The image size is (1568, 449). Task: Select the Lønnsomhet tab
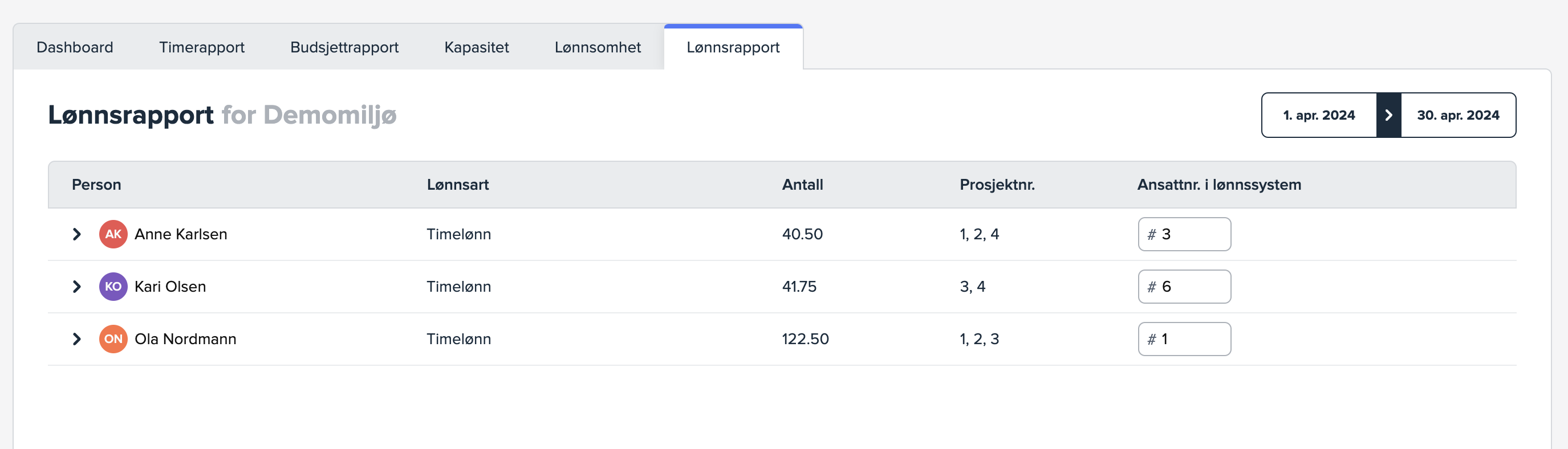click(597, 47)
